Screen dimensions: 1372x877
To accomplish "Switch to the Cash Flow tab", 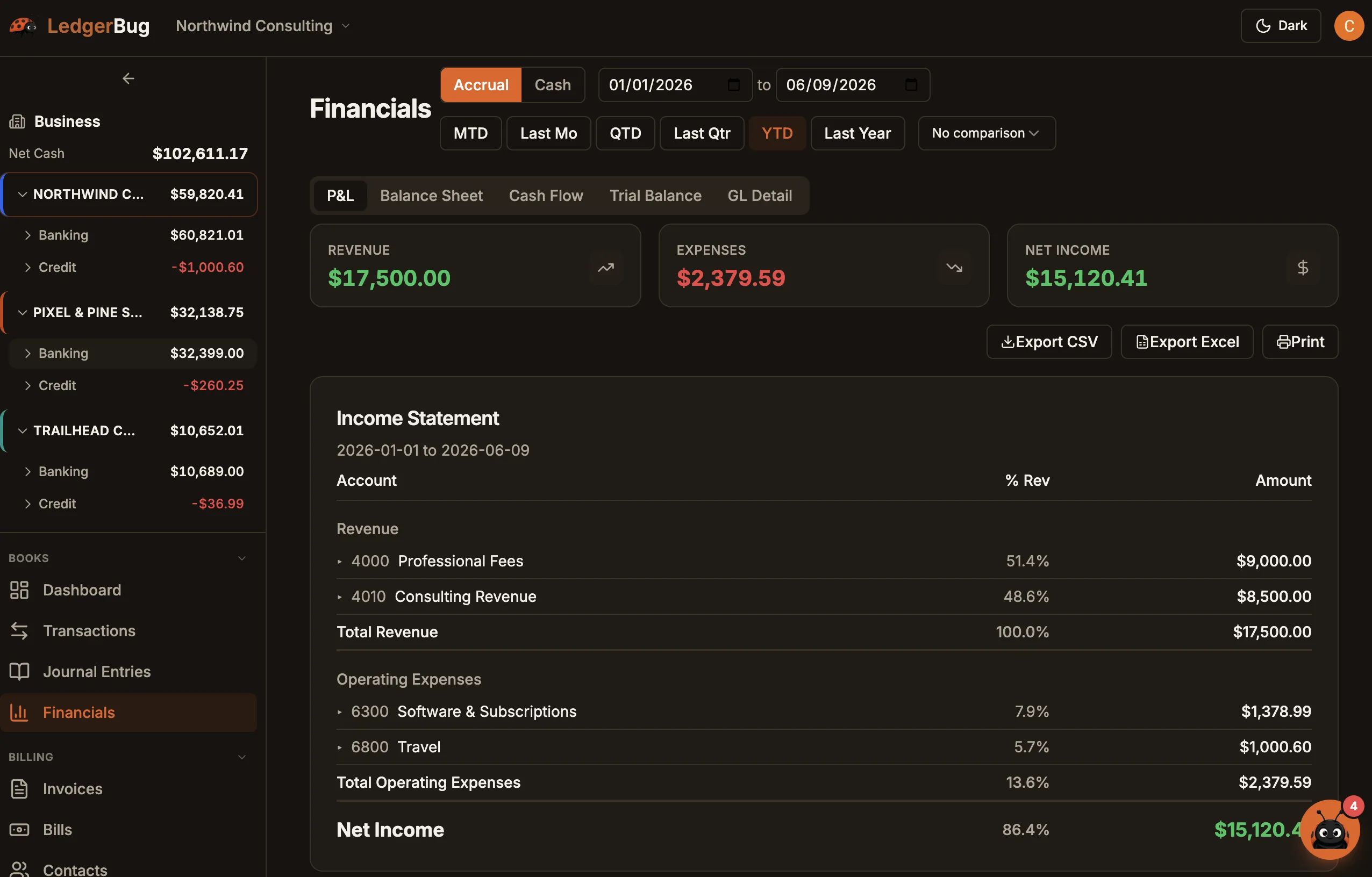I will [546, 195].
